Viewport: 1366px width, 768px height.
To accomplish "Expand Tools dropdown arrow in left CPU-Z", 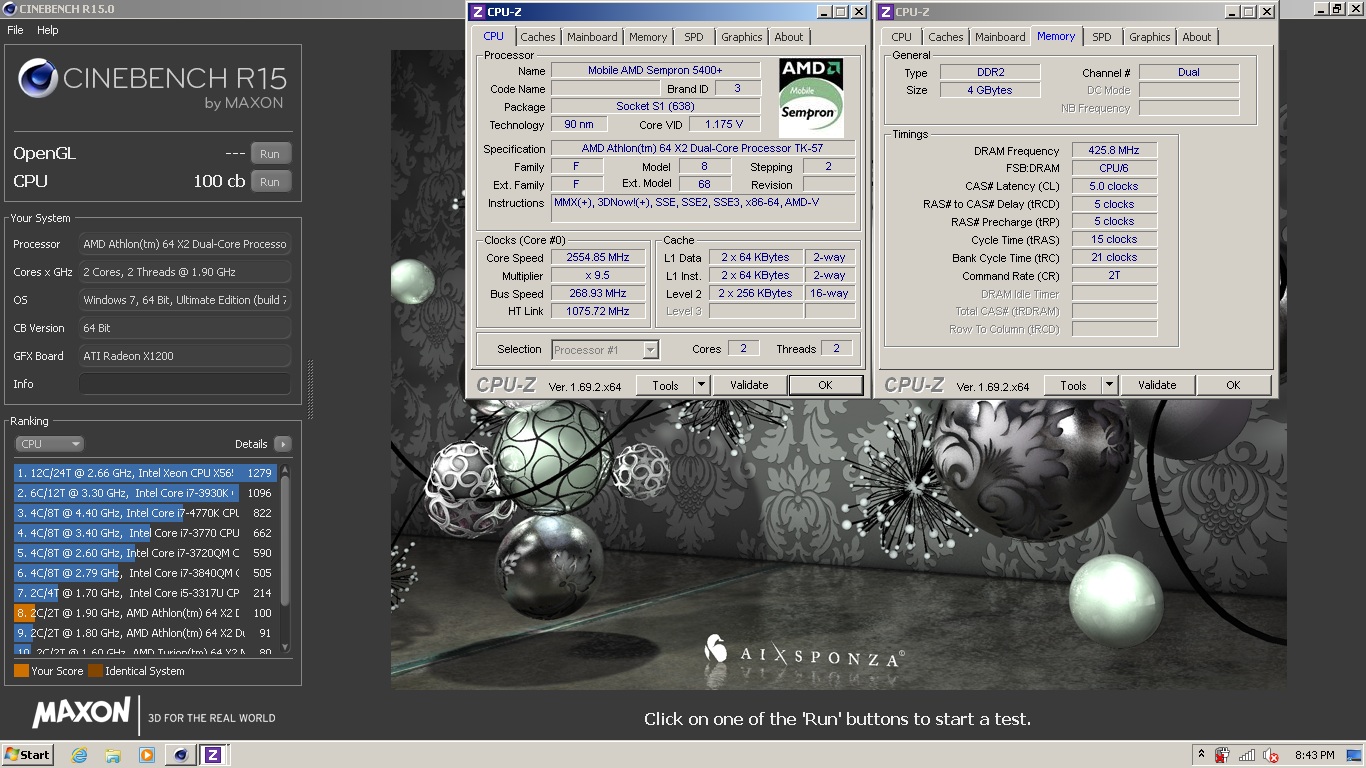I will (701, 385).
